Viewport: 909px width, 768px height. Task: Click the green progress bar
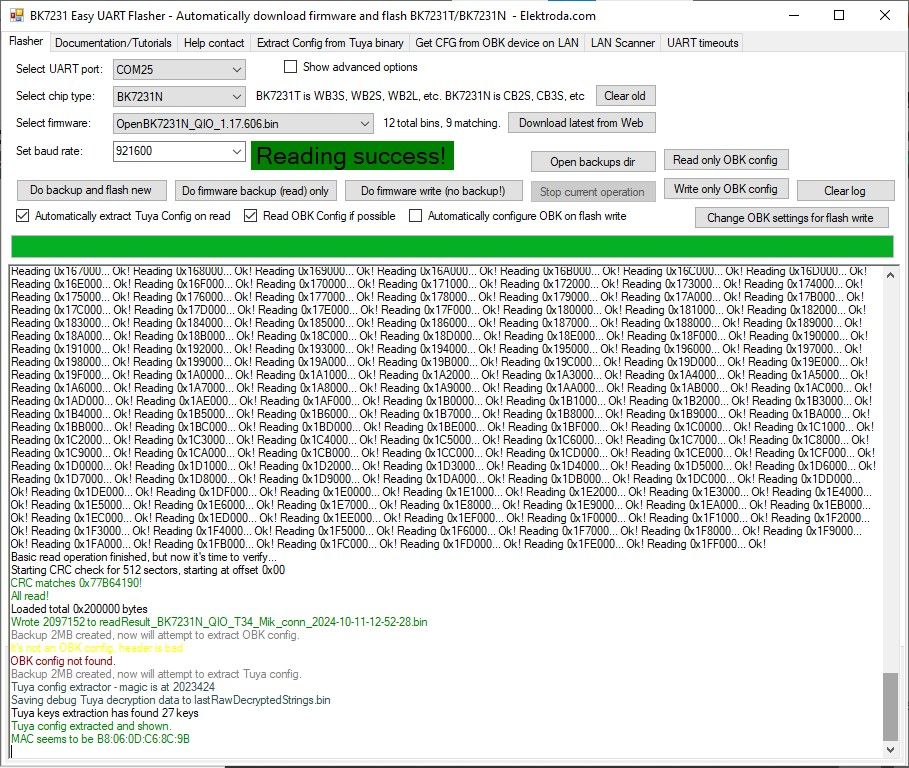pyautogui.click(x=452, y=246)
